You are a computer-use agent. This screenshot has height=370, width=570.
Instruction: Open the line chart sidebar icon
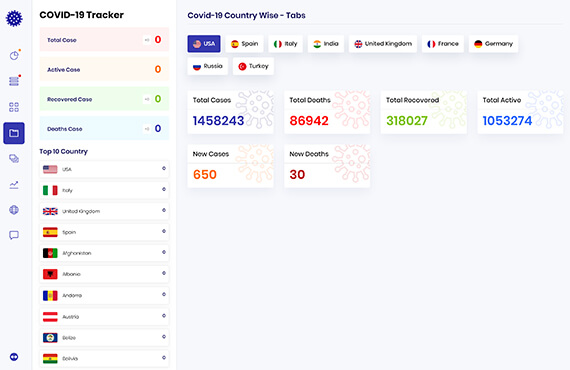(14, 185)
